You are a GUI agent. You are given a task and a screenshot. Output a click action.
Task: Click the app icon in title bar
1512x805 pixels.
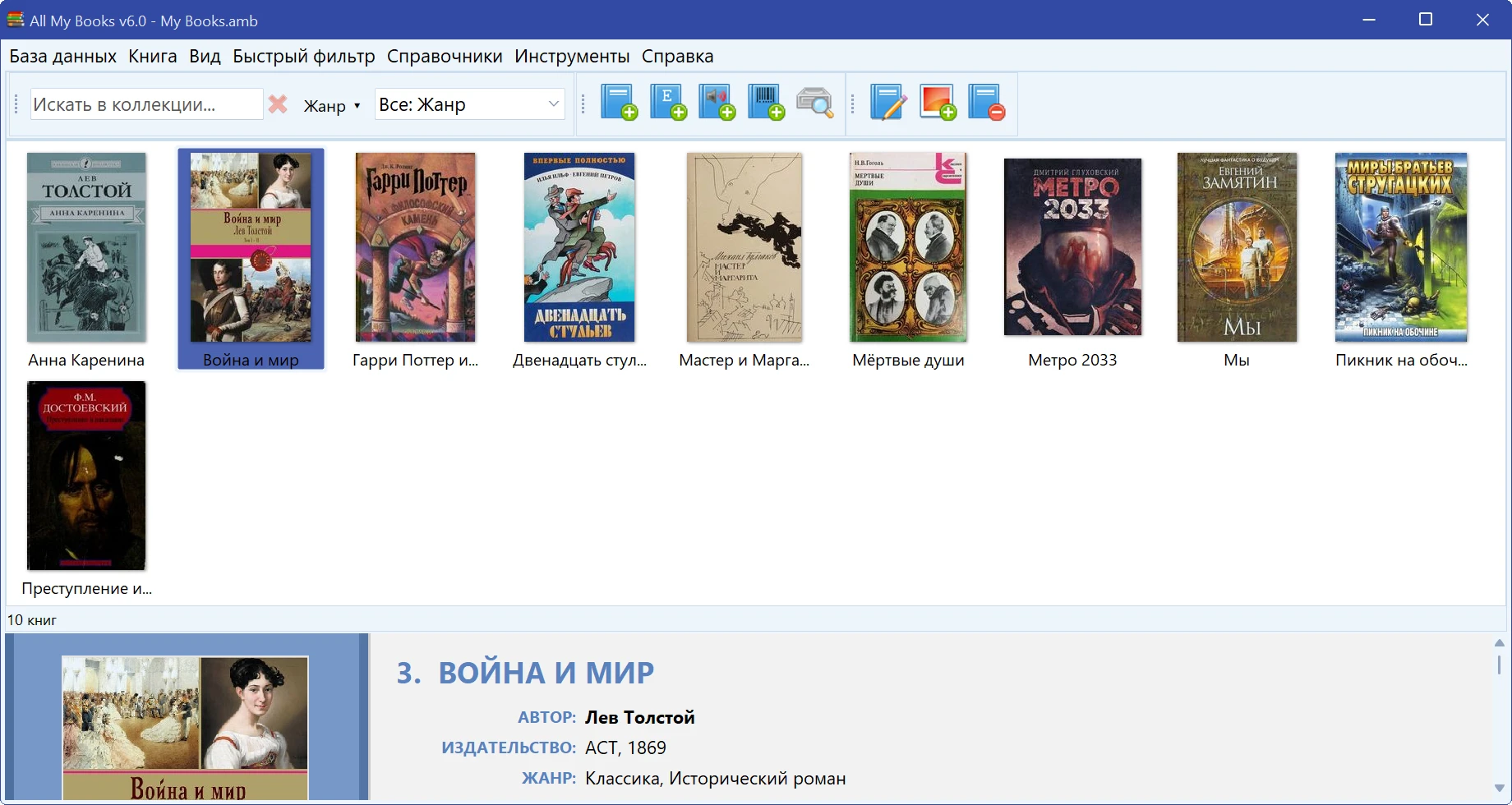click(16, 20)
